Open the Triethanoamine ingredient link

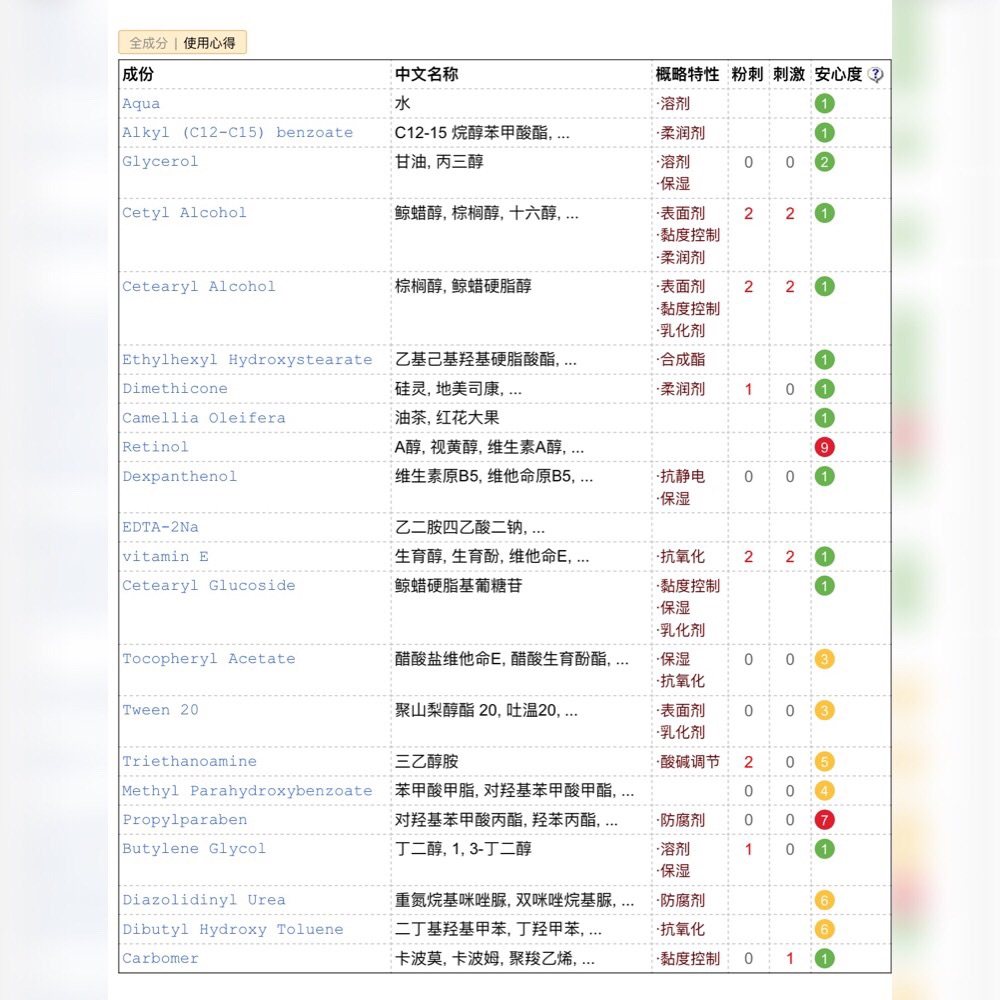pyautogui.click(x=189, y=761)
